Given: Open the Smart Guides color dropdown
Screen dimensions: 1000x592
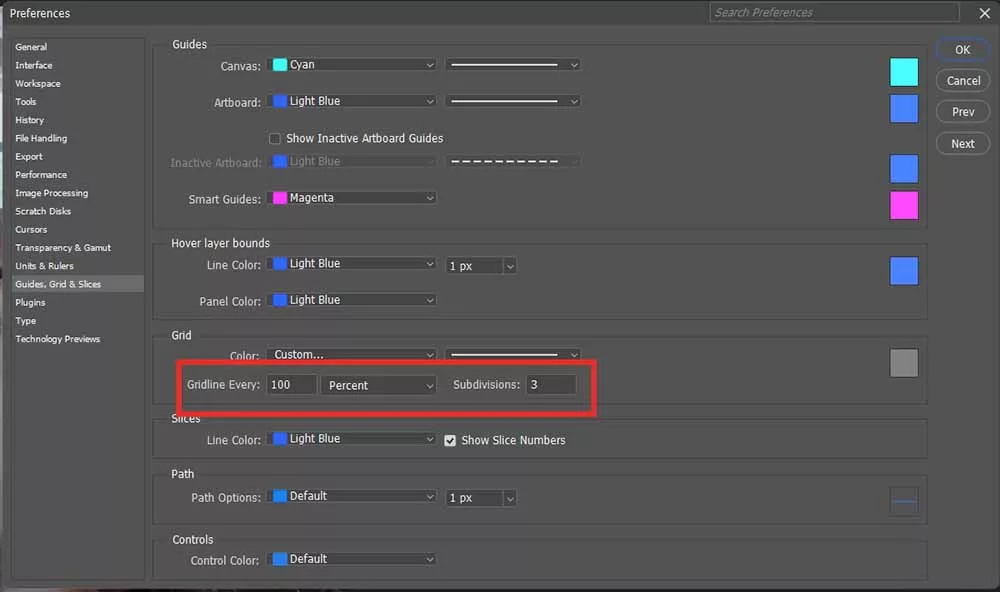Looking at the screenshot, I should click(350, 197).
